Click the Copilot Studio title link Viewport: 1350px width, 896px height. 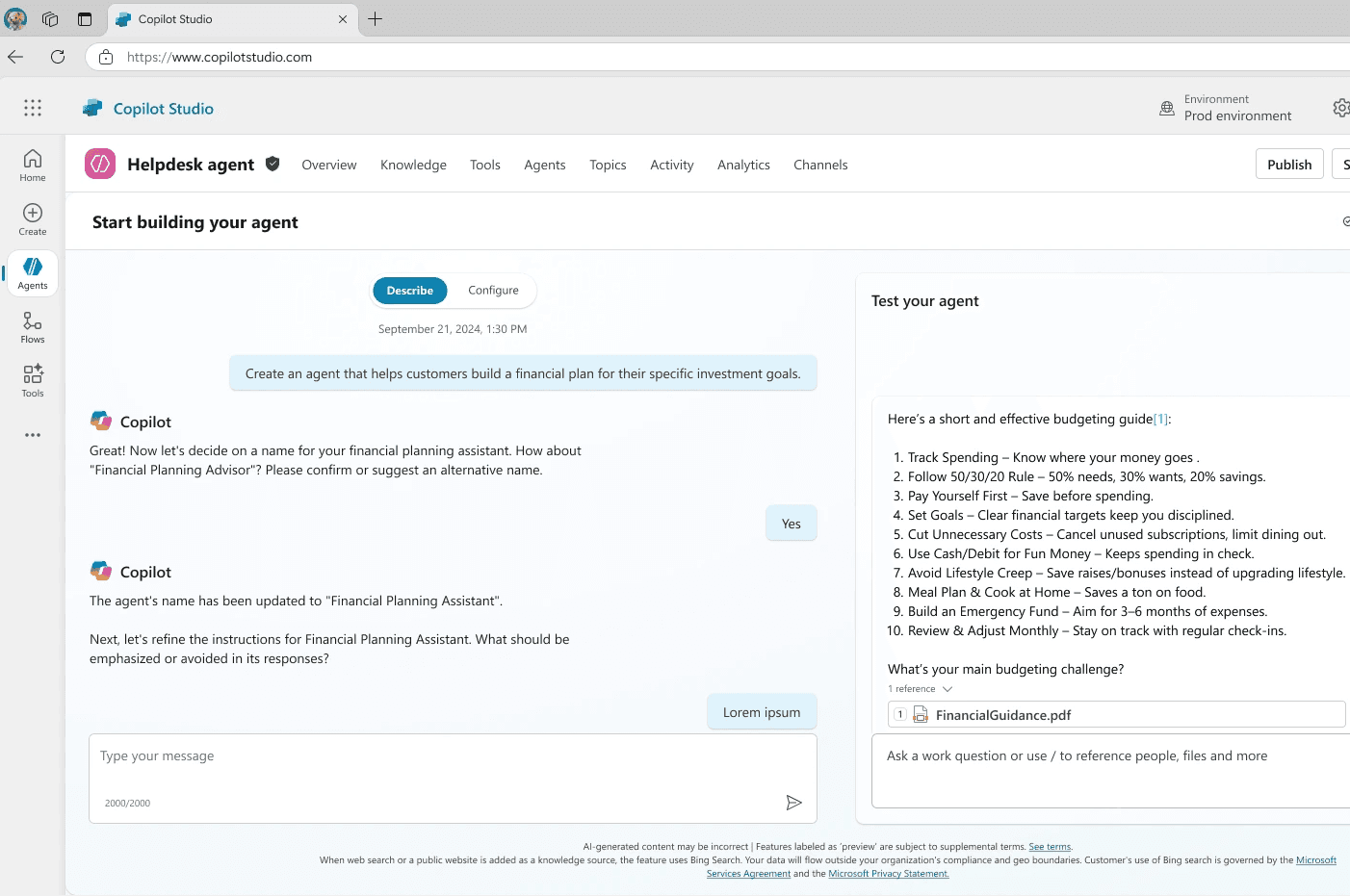[x=164, y=109]
